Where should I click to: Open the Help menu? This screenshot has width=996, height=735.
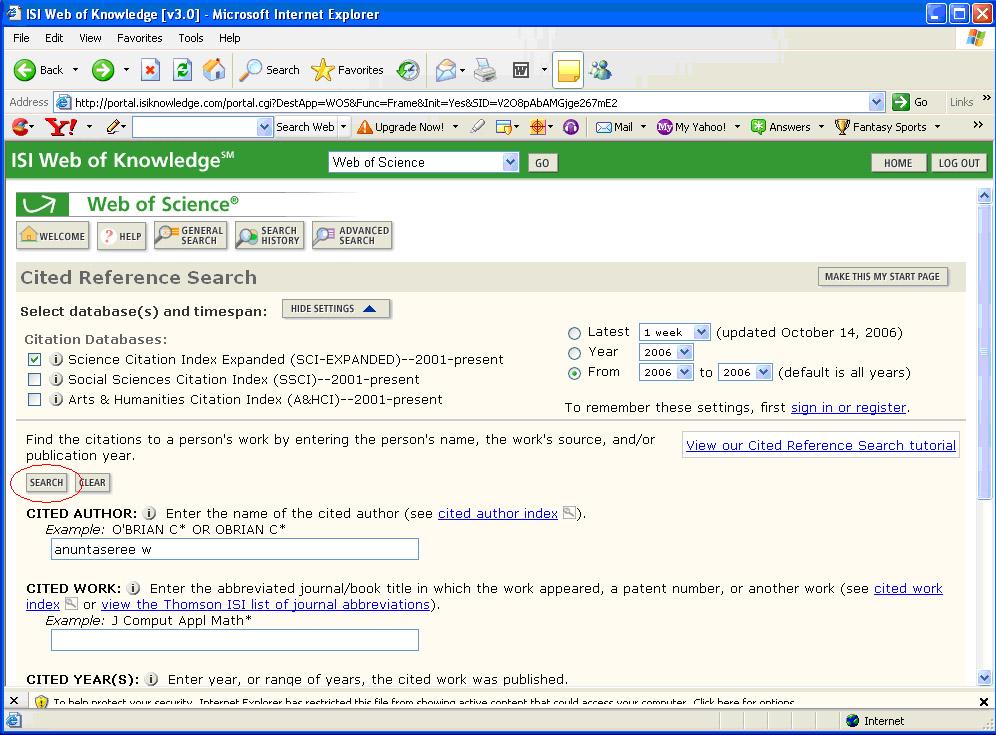229,38
